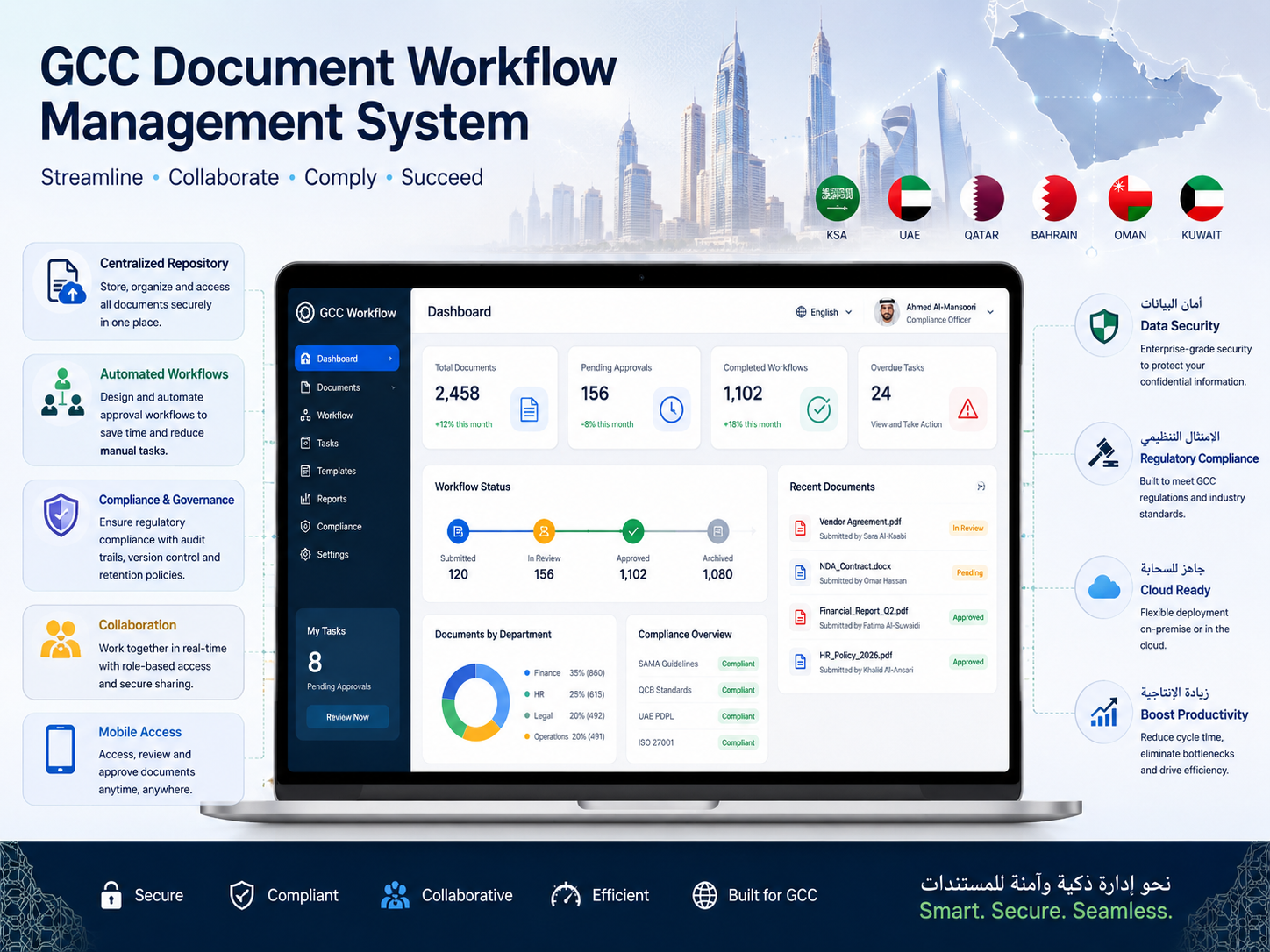Click the Archived stage icon

point(717,530)
